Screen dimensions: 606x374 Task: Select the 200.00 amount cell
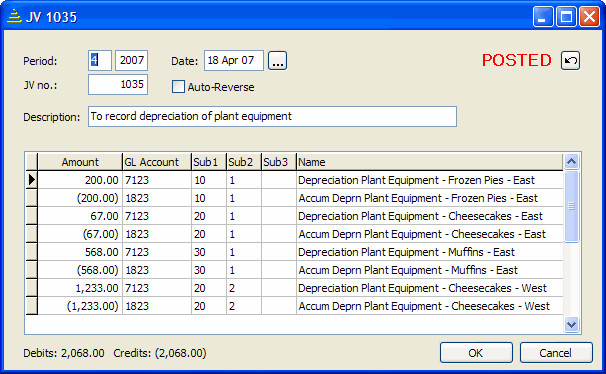coord(80,180)
